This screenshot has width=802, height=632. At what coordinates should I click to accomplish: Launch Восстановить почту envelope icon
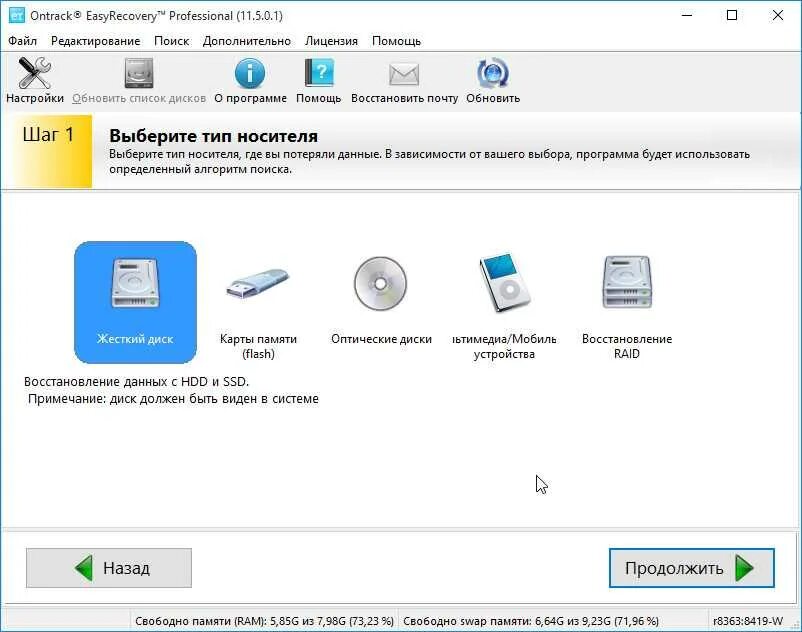pyautogui.click(x=404, y=80)
